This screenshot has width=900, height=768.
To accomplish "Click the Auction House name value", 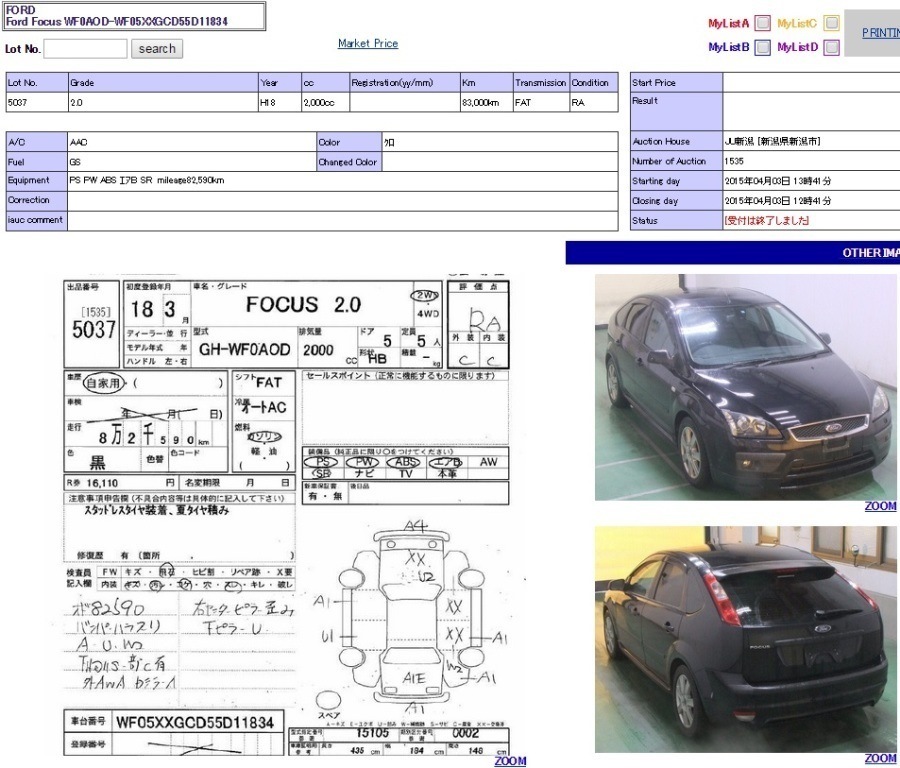I will (772, 141).
